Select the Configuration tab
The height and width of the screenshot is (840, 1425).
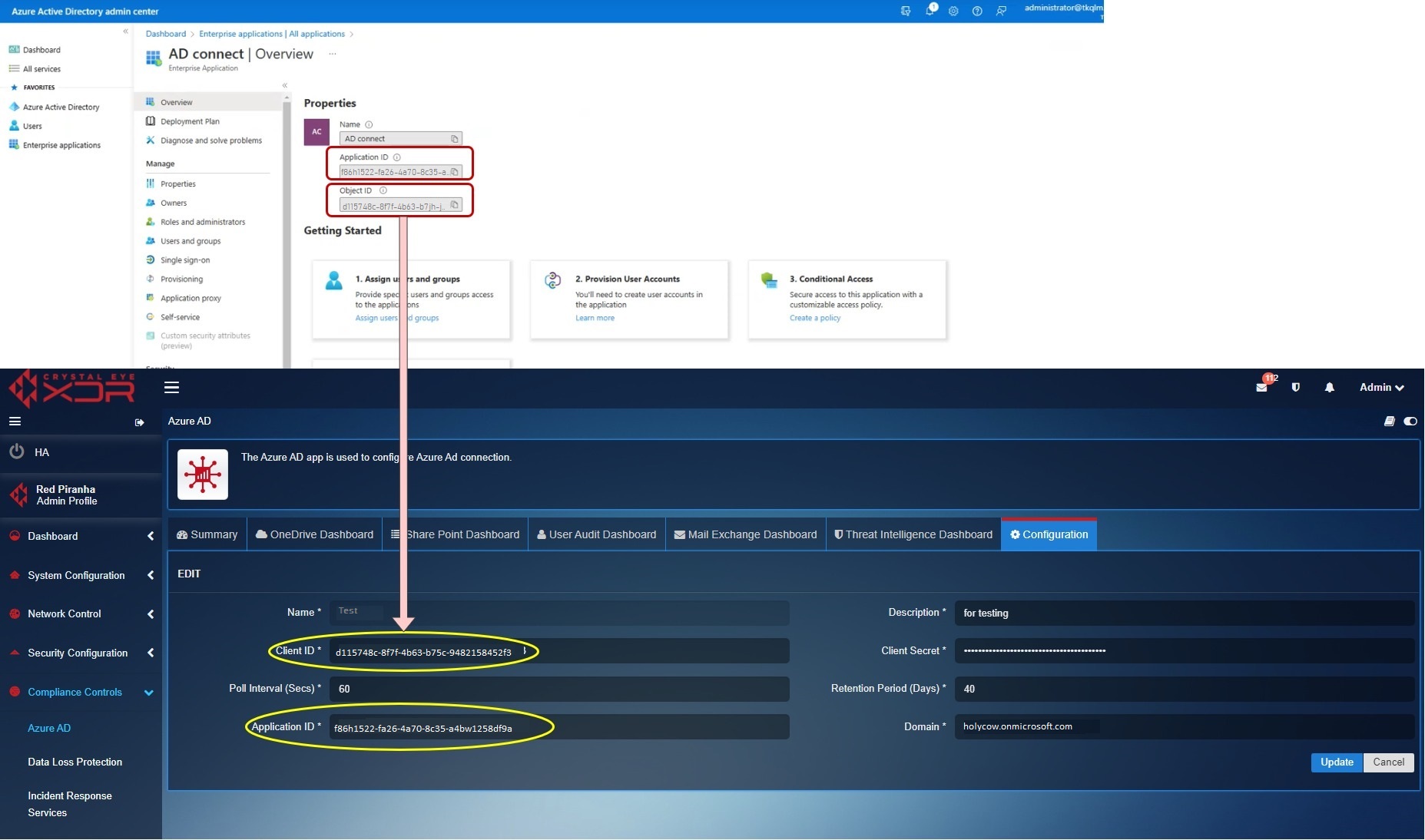[x=1049, y=534]
